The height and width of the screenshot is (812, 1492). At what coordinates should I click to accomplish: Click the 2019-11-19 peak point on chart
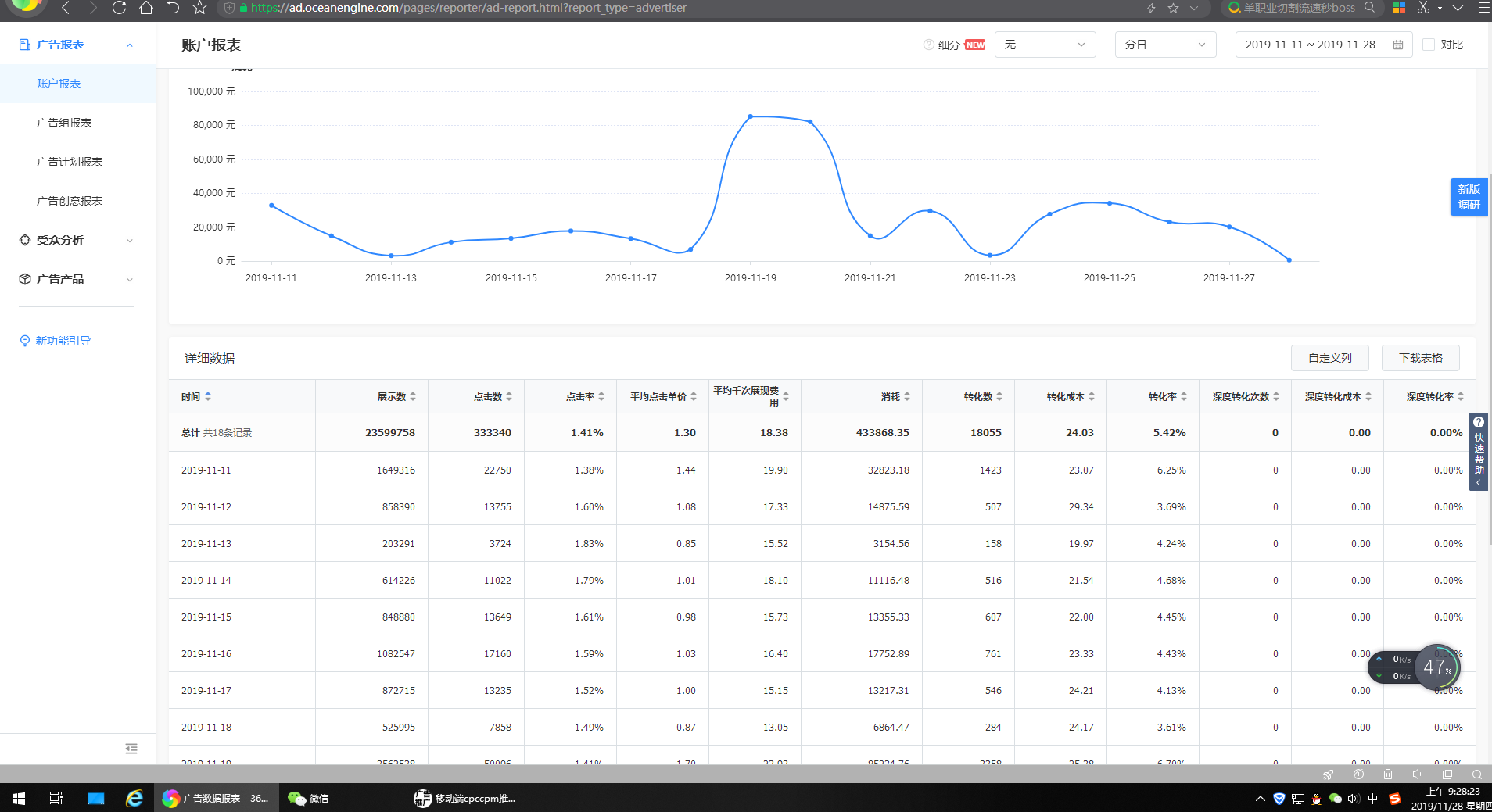tap(751, 116)
